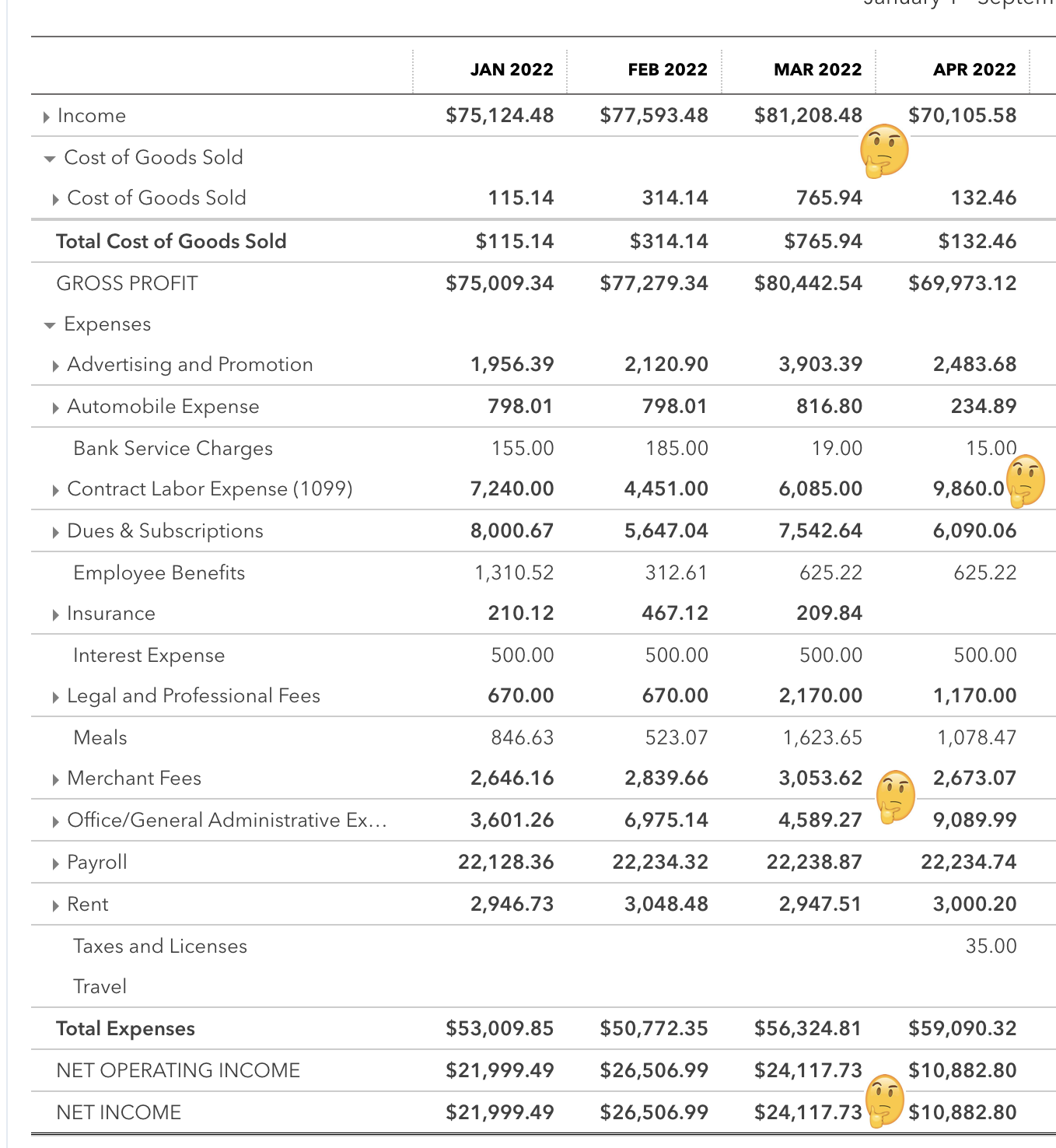The image size is (1056, 1148).
Task: Open April Income amount $70,105.58
Action: pyautogui.click(x=962, y=115)
